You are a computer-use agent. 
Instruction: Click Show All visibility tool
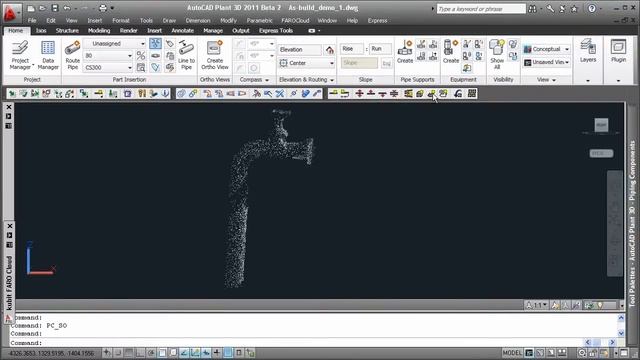click(x=497, y=54)
